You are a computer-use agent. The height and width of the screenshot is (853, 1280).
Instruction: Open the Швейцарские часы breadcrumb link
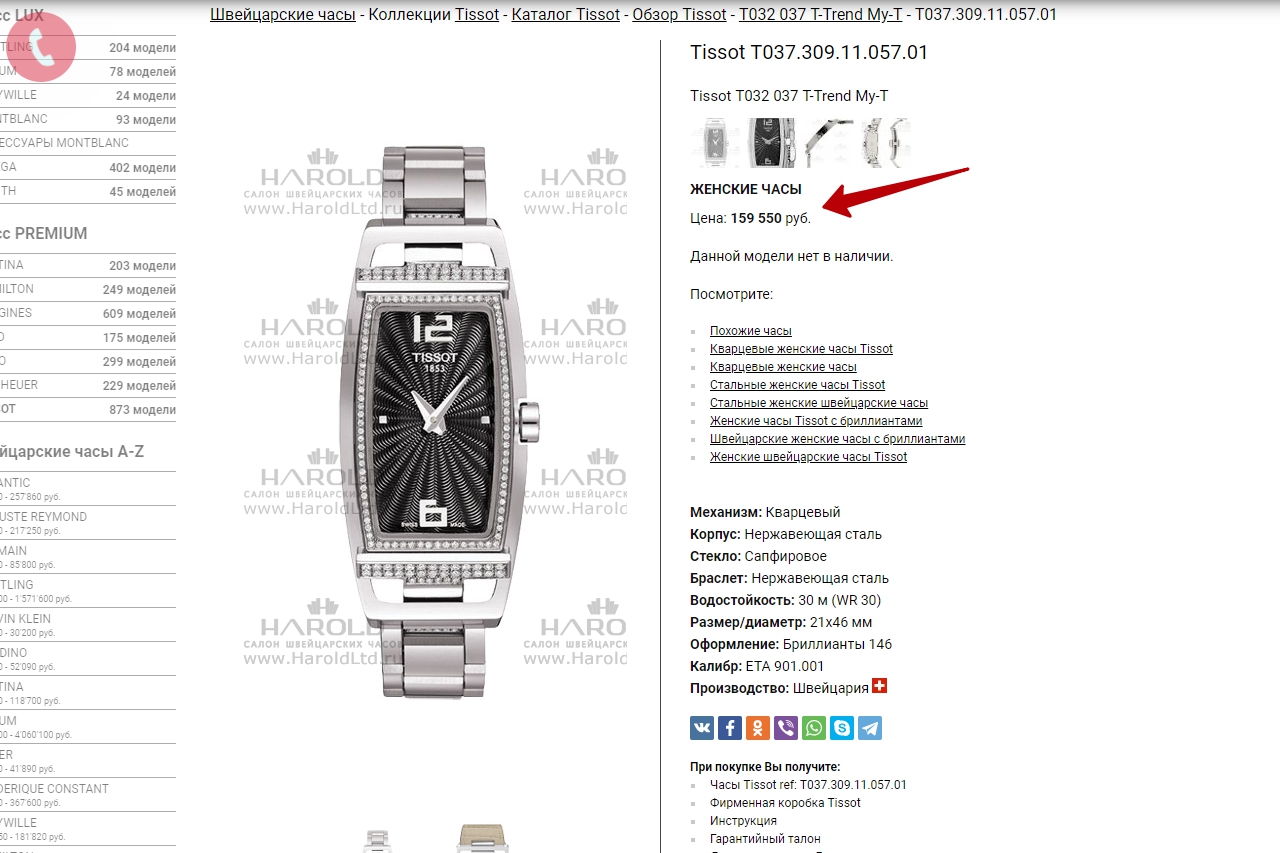[283, 14]
